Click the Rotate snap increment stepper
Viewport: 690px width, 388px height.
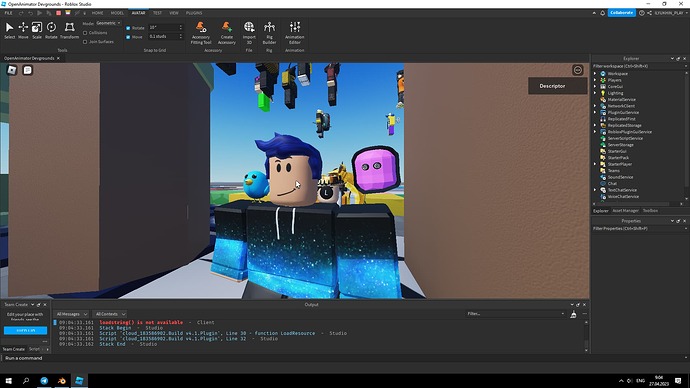(x=180, y=27)
